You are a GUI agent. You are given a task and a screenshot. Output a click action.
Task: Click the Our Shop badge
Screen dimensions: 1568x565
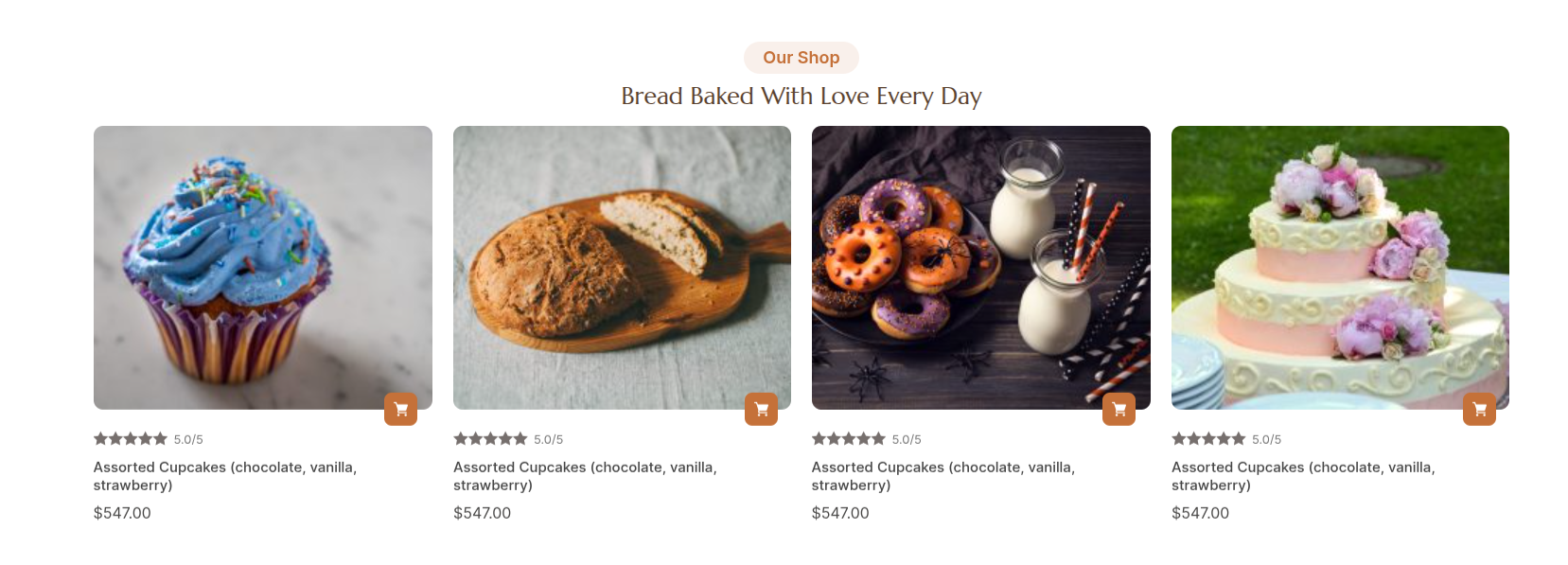801,58
